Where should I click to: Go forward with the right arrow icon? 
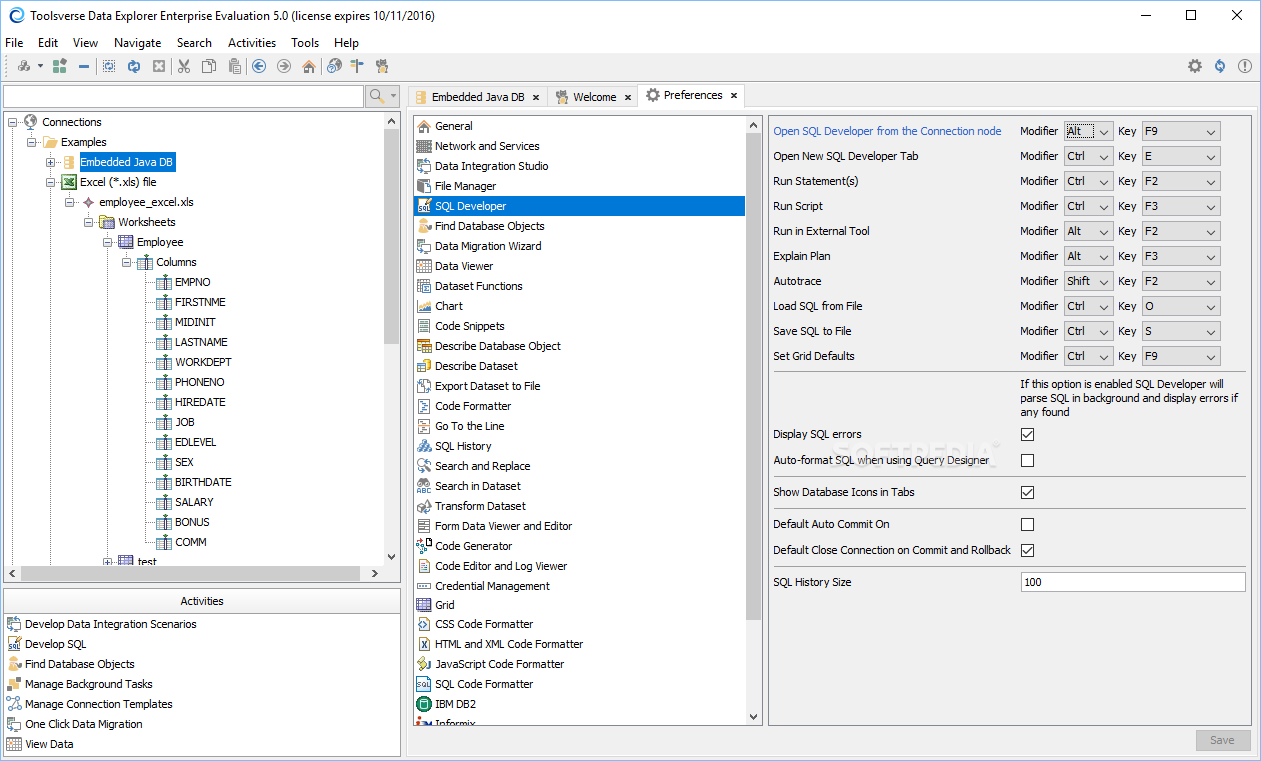click(284, 66)
